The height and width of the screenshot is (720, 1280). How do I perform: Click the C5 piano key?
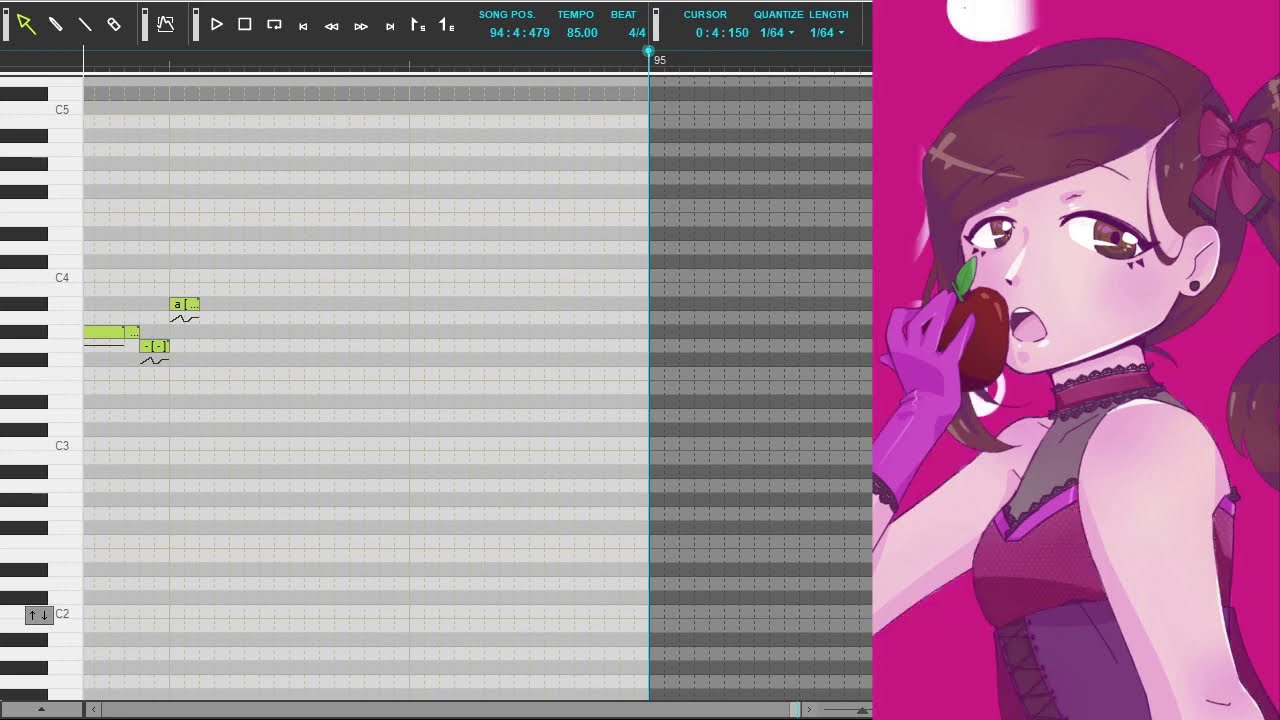coord(41,110)
